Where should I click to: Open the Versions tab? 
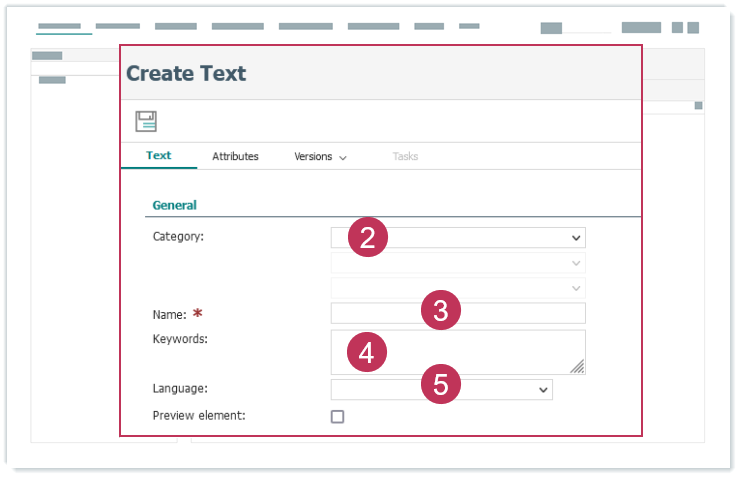(313, 156)
